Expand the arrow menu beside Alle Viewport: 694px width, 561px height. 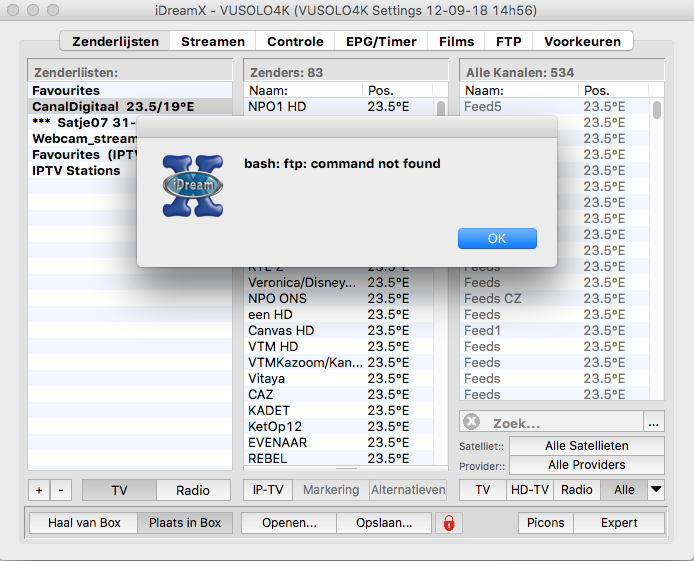[x=656, y=490]
